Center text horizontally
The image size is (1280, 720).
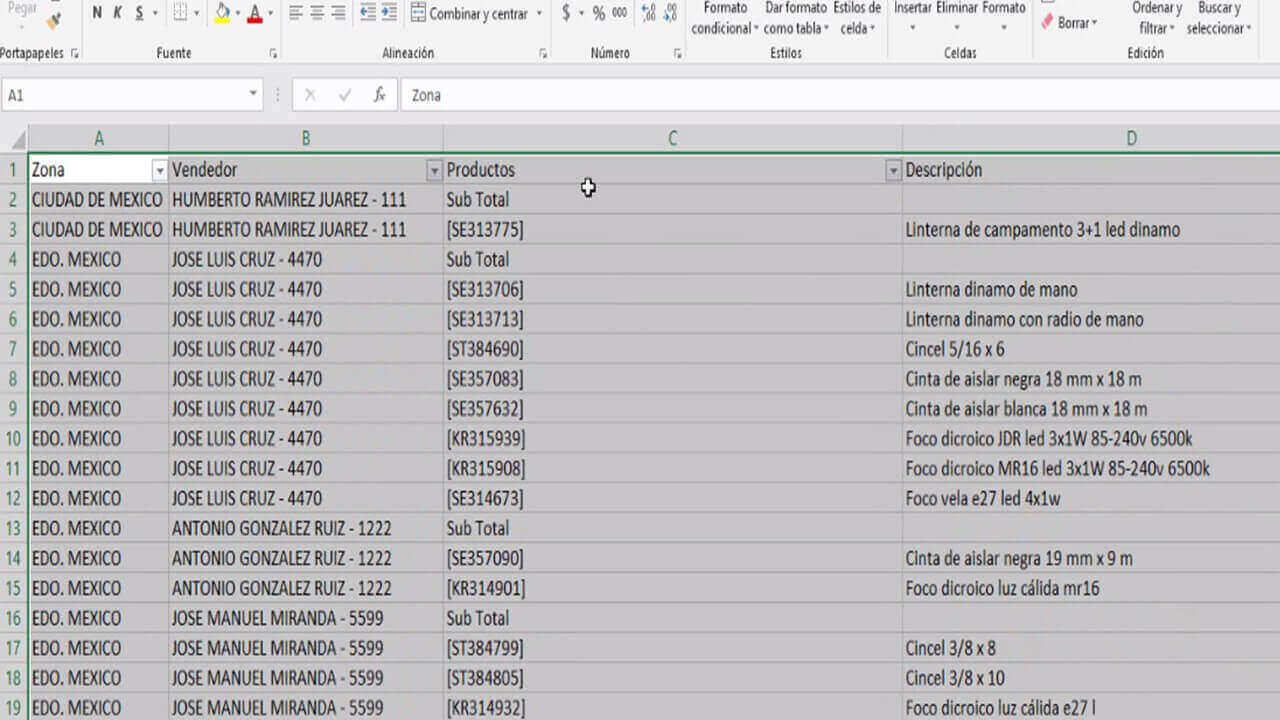pyautogui.click(x=317, y=13)
